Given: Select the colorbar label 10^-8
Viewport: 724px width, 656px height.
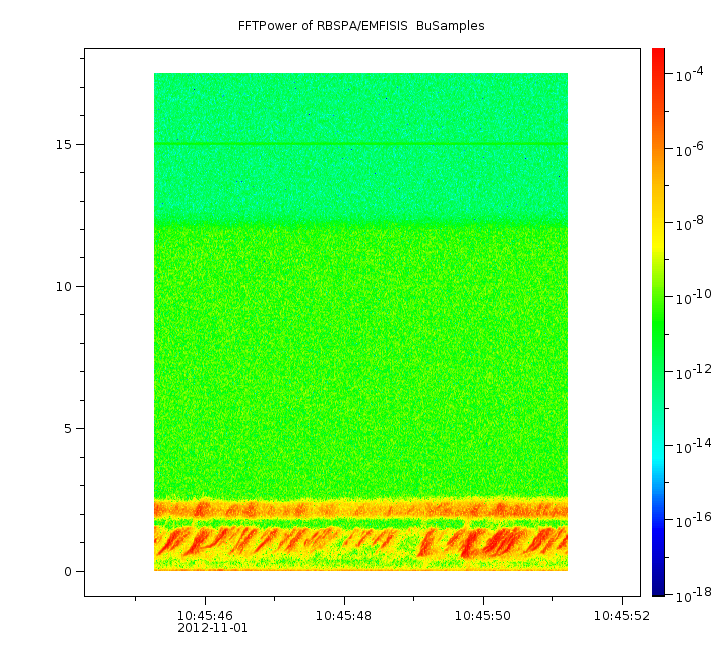Looking at the screenshot, I should pyautogui.click(x=689, y=224).
